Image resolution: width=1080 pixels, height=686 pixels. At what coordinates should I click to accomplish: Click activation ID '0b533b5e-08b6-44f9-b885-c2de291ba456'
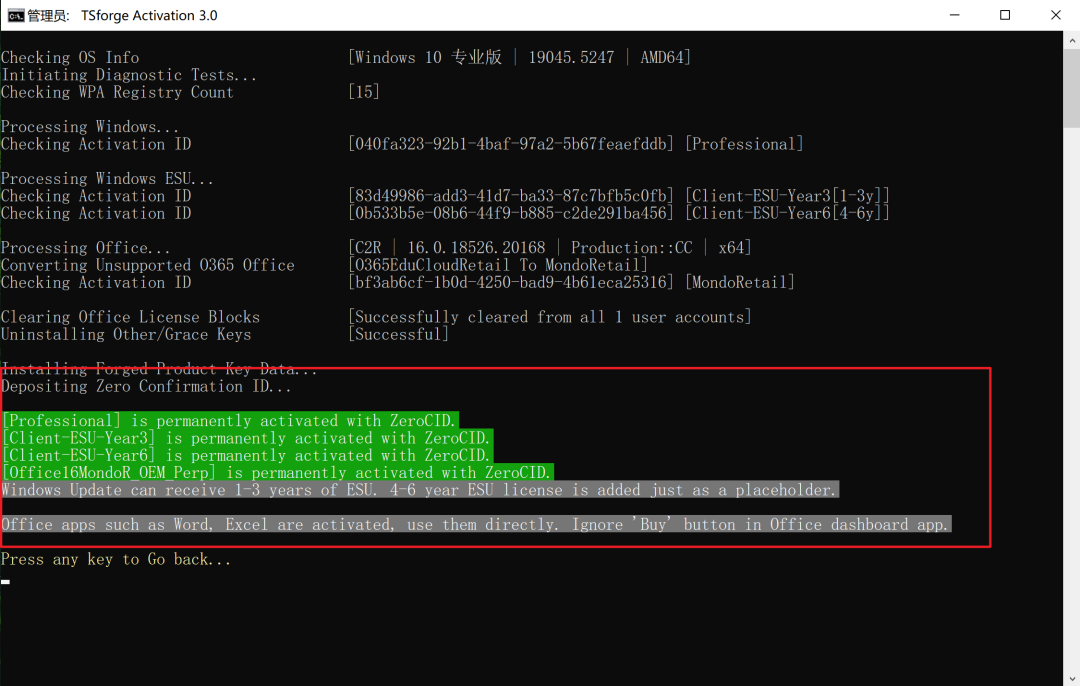[x=510, y=214]
